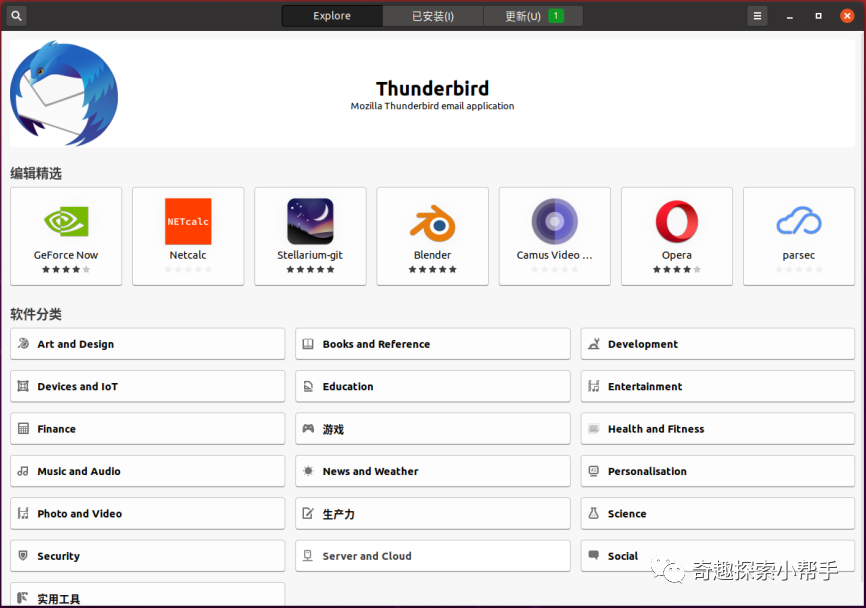Click the green updates count badge

pos(556,15)
